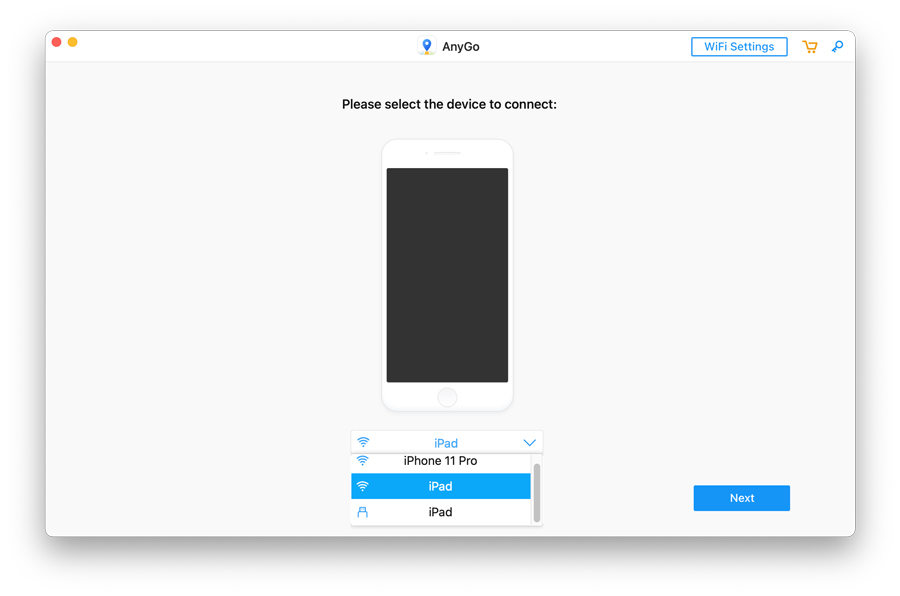Click the phone screen illustration

[x=447, y=275]
